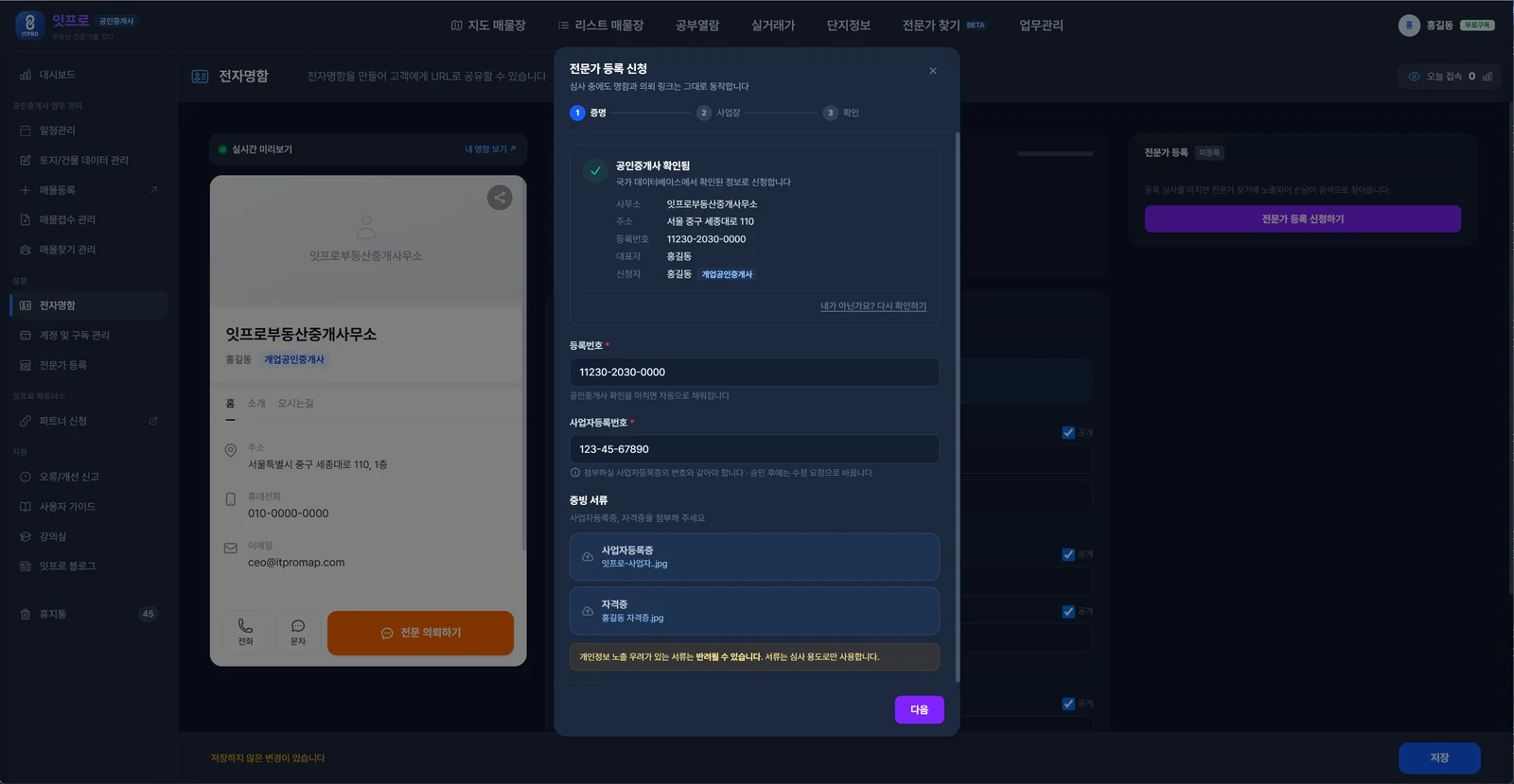Switch to 홈 tab on card preview

pos(230,404)
